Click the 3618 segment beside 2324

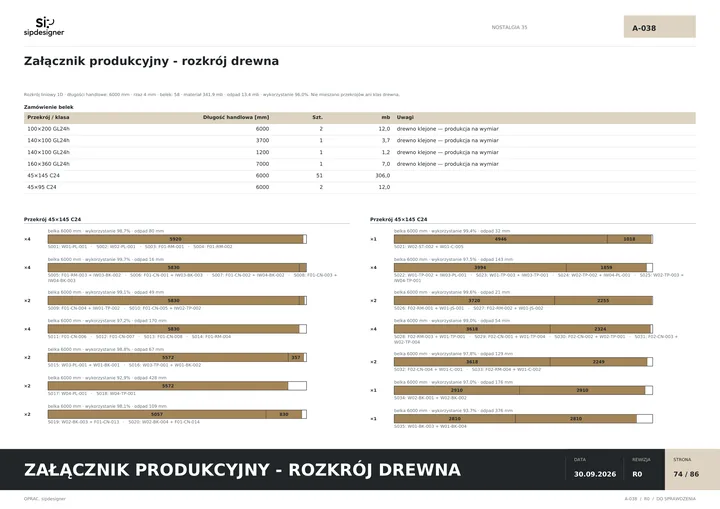[x=472, y=329]
